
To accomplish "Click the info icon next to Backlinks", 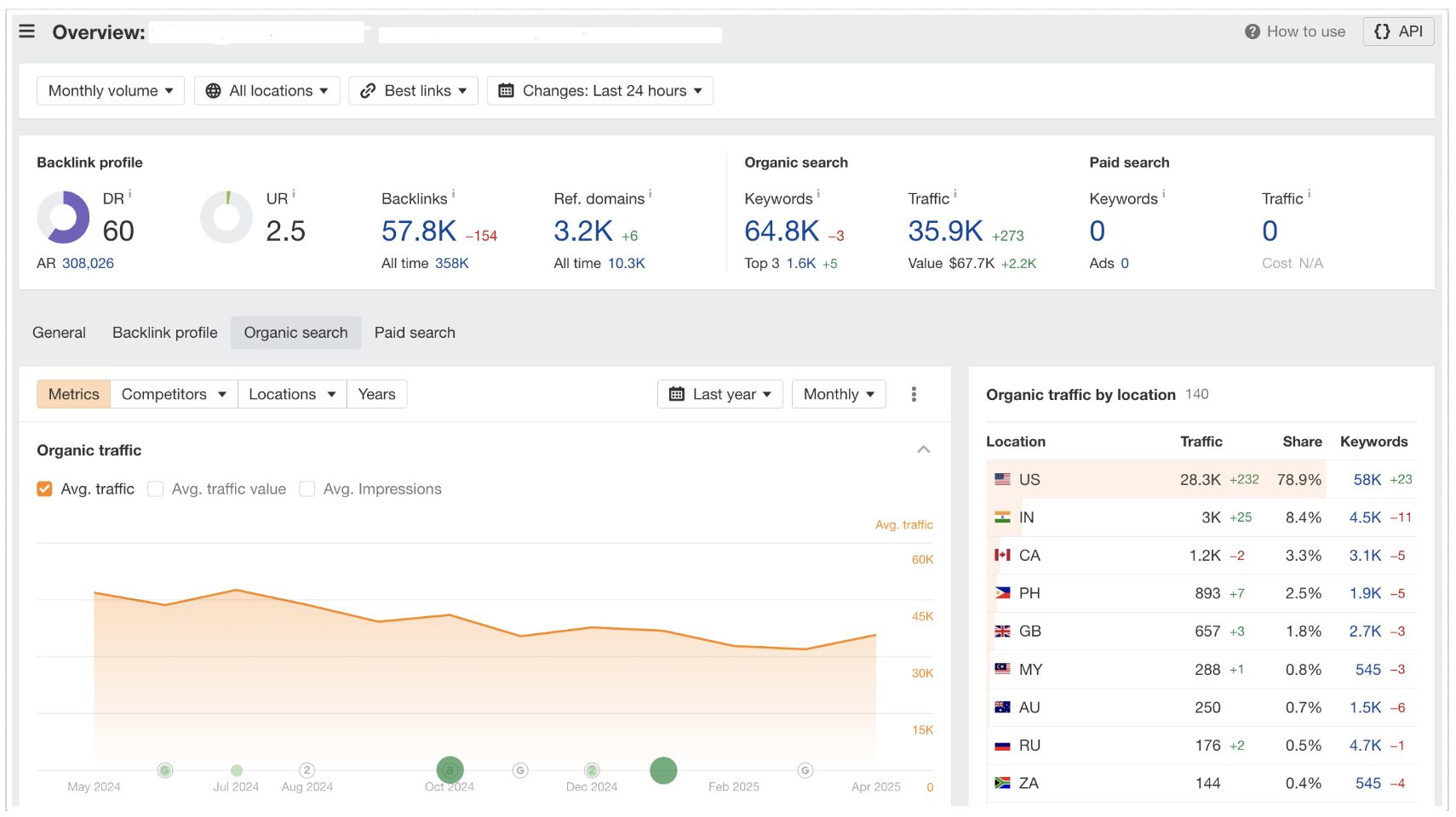I will coord(453,194).
